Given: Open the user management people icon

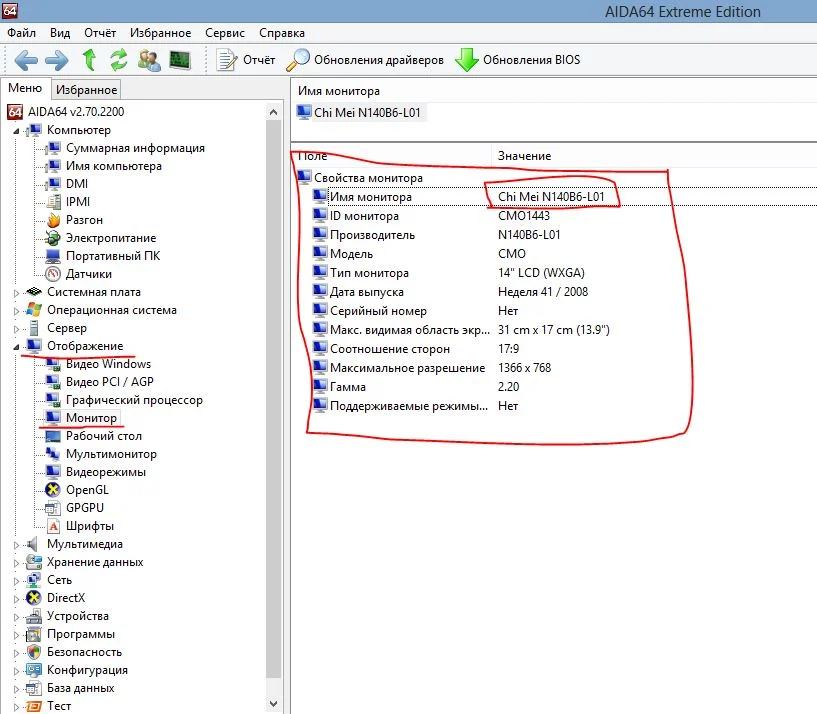Looking at the screenshot, I should point(149,60).
